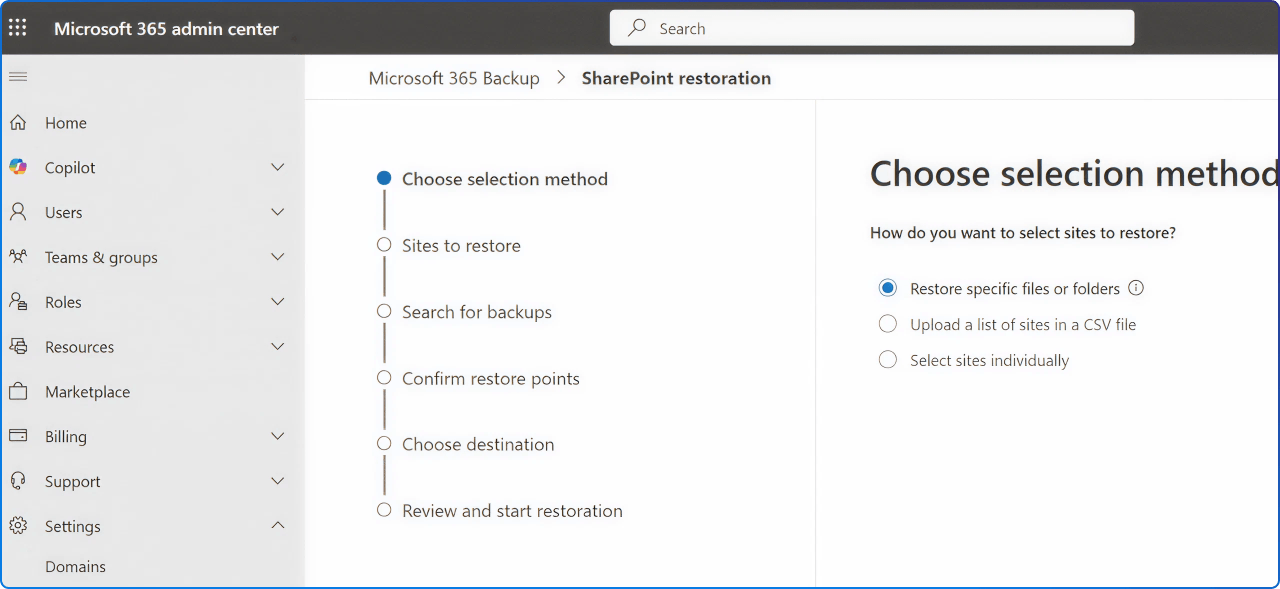The image size is (1280, 589).
Task: Open Domains under Settings
Action: click(75, 566)
